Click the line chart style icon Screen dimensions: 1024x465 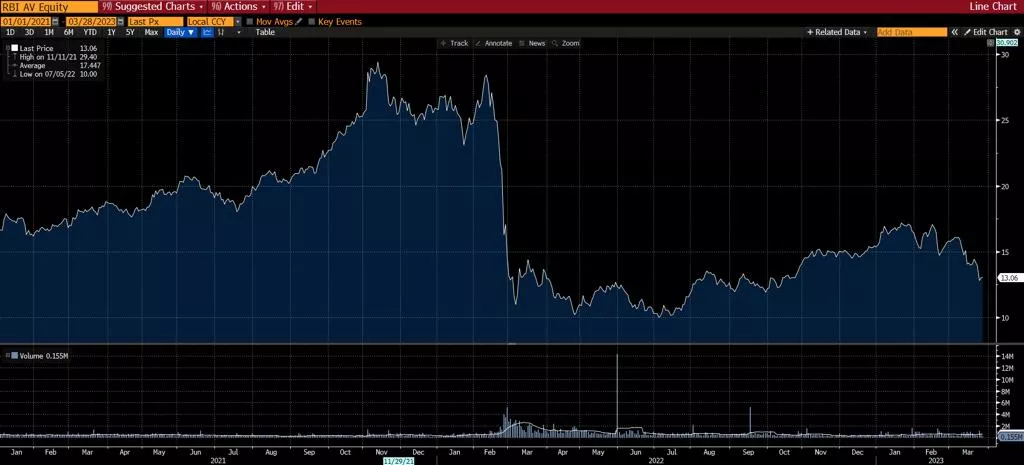click(x=208, y=32)
